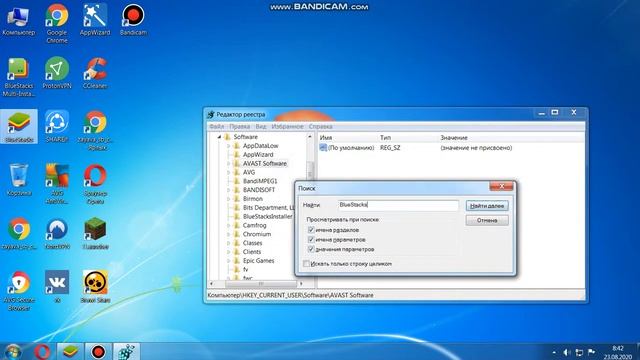Select the ProtonVPN desktop shortcut
640x360 pixels.
point(57,73)
